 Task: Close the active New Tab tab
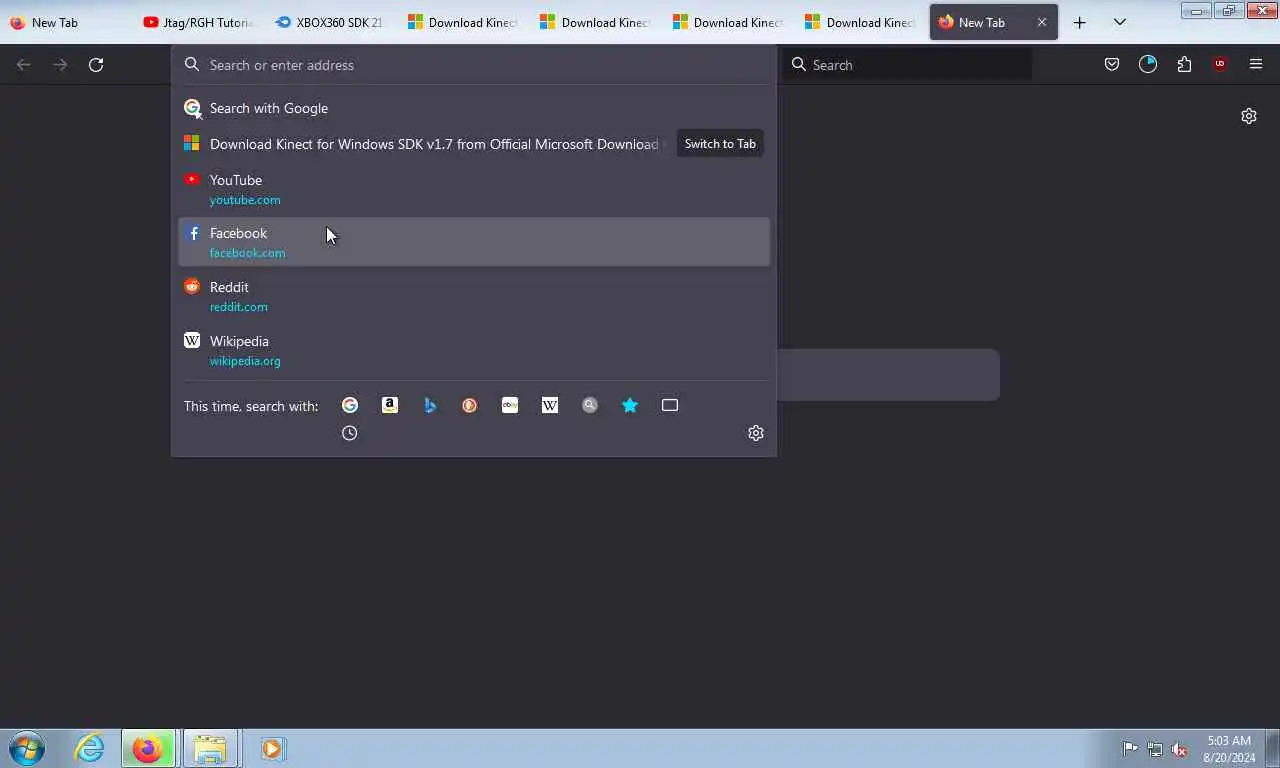tap(1042, 22)
